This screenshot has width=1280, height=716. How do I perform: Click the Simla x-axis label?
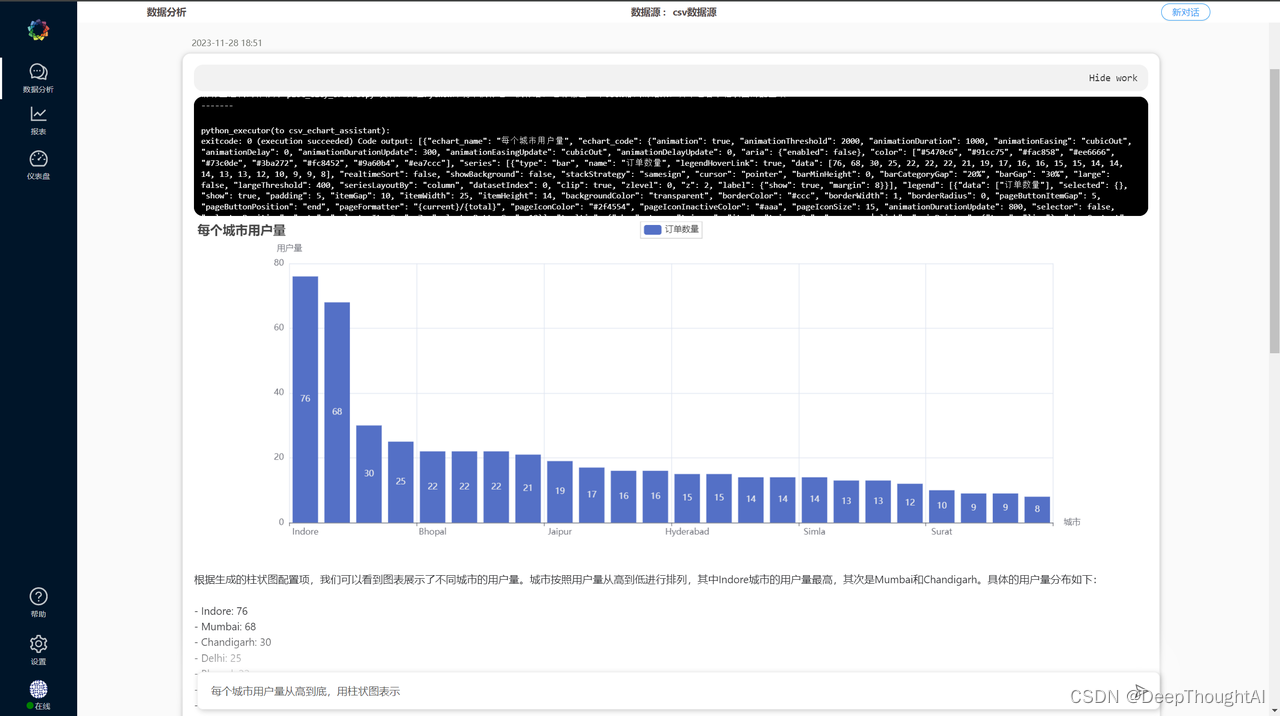pos(814,532)
